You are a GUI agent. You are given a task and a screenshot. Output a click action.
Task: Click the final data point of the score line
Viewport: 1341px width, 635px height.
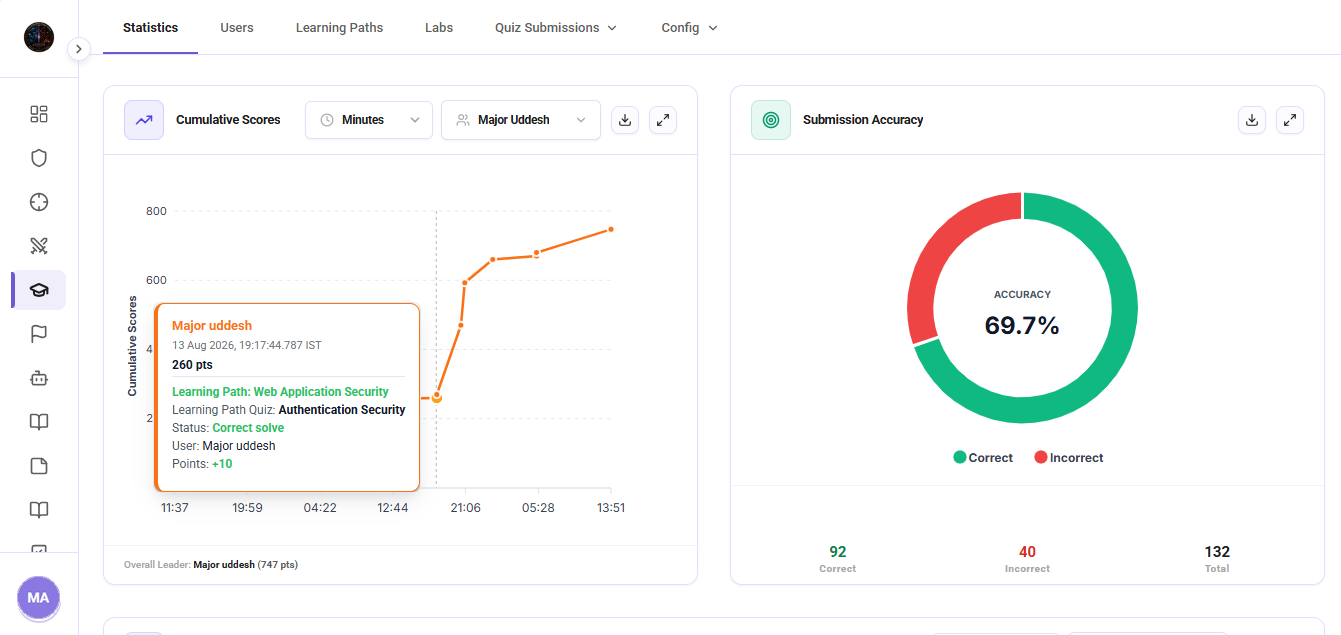point(611,229)
